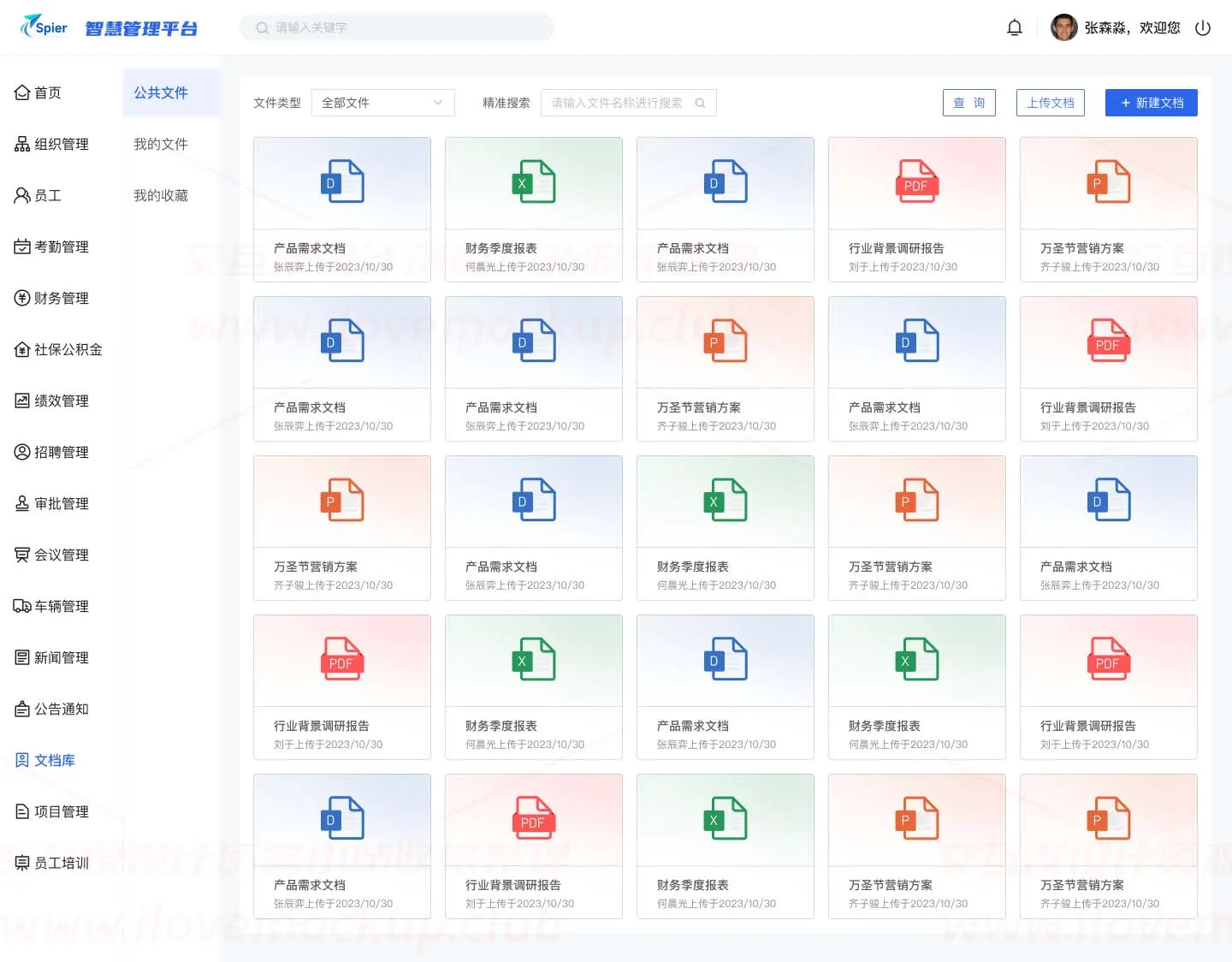Switch to 我的文件 tab

tap(161, 144)
